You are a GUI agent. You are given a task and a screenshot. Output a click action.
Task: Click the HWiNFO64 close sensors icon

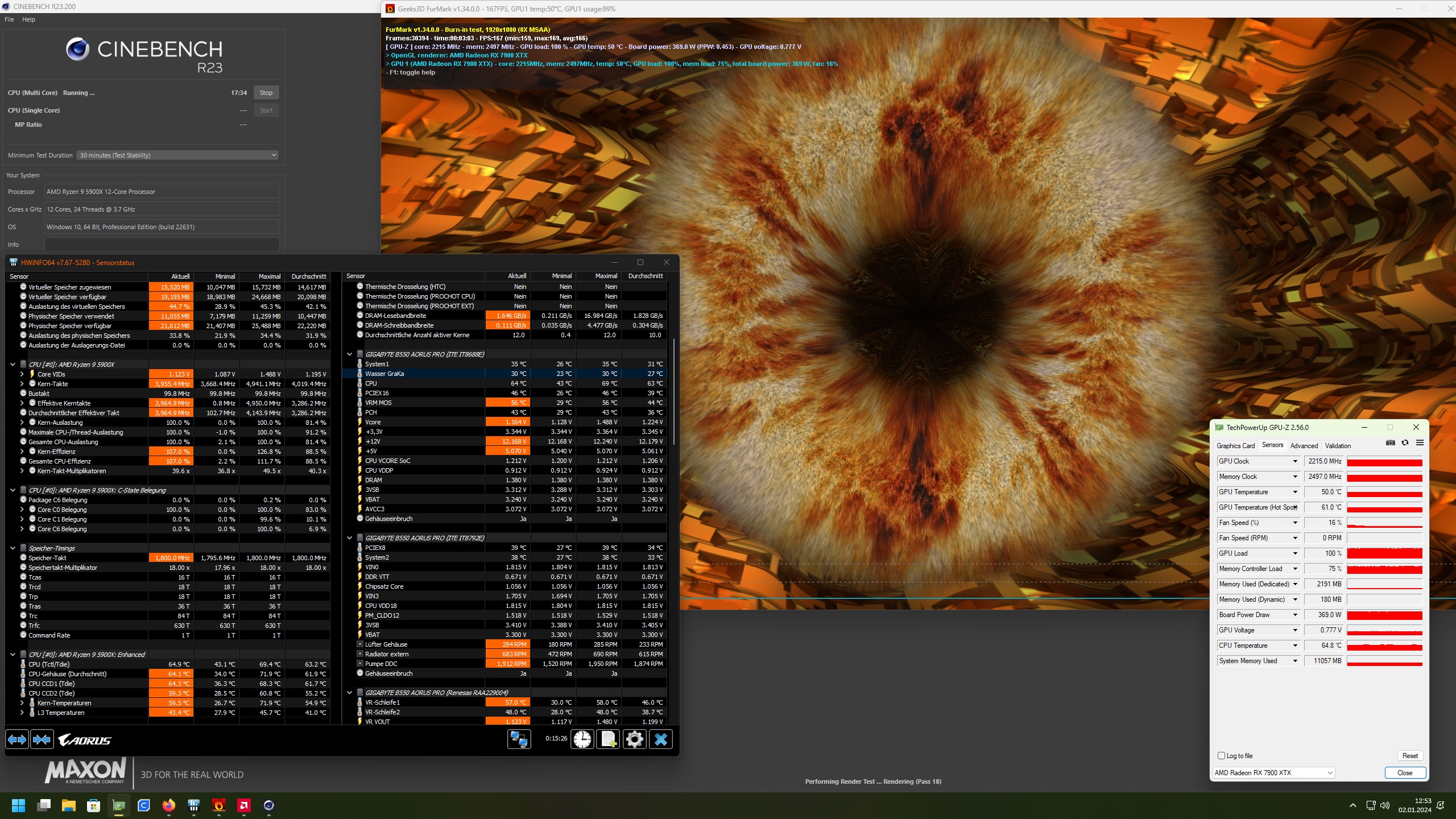click(660, 740)
